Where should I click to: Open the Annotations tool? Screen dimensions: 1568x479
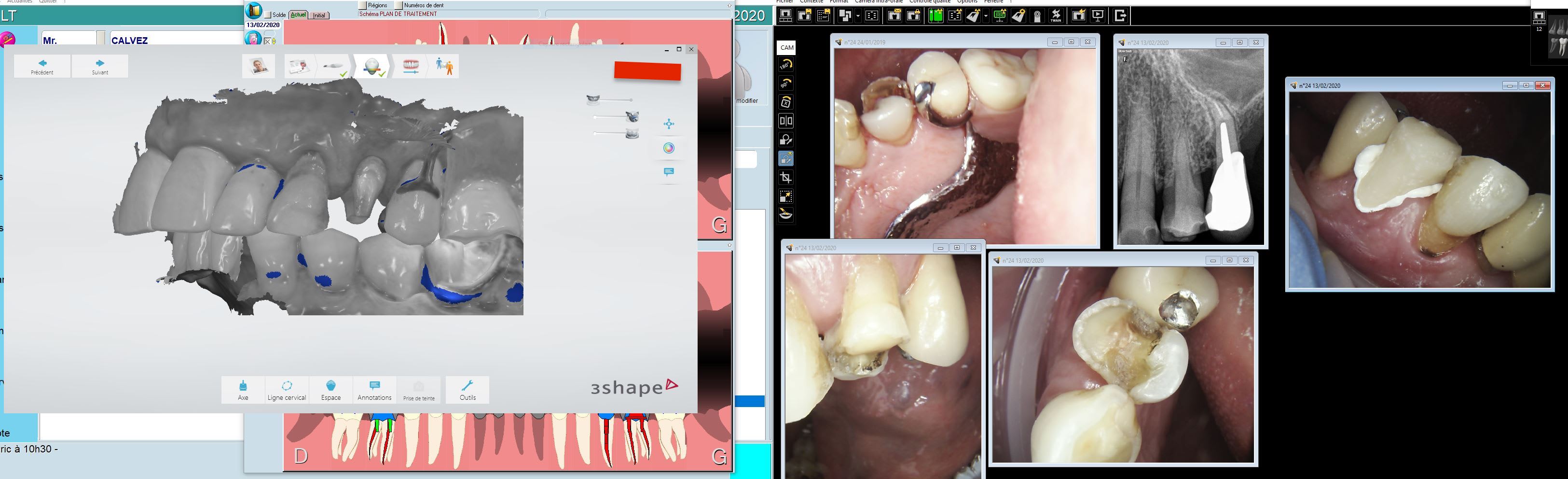(x=374, y=390)
